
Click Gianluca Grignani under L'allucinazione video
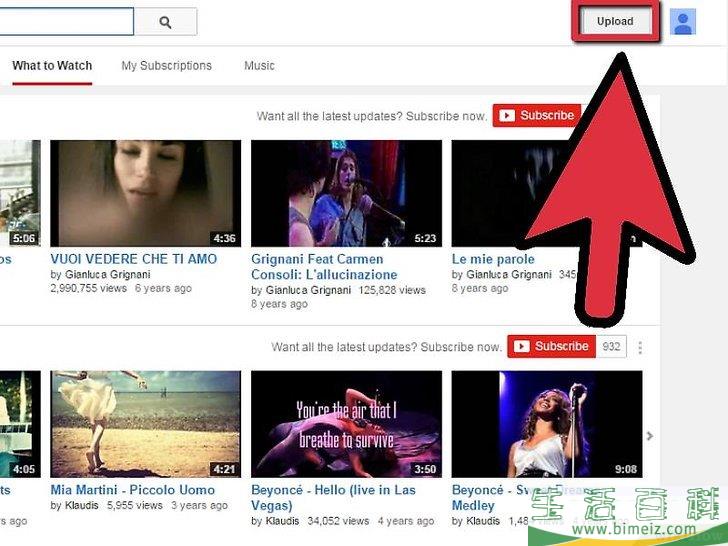click(308, 290)
